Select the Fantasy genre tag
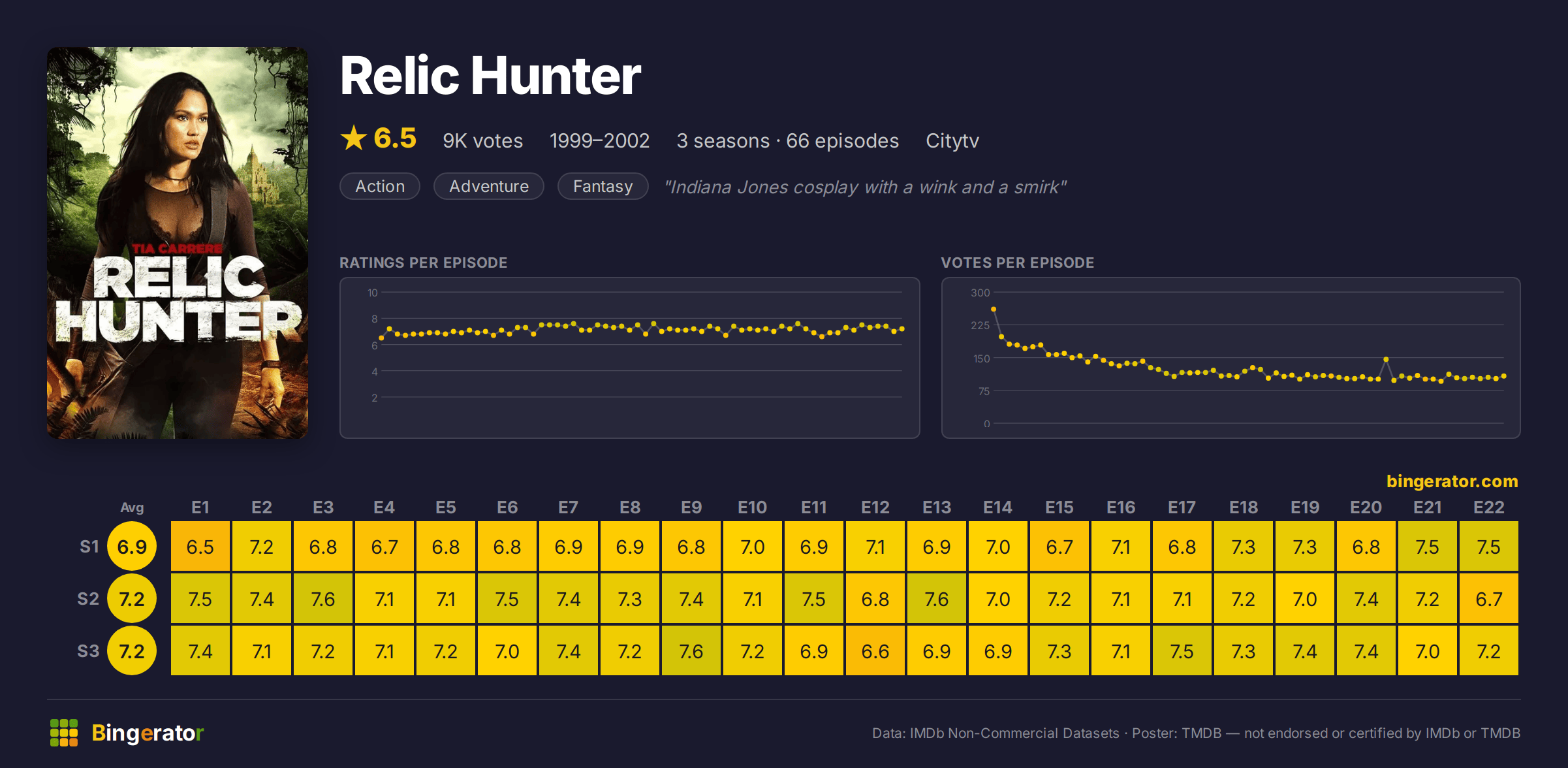This screenshot has width=1568, height=768. point(603,186)
